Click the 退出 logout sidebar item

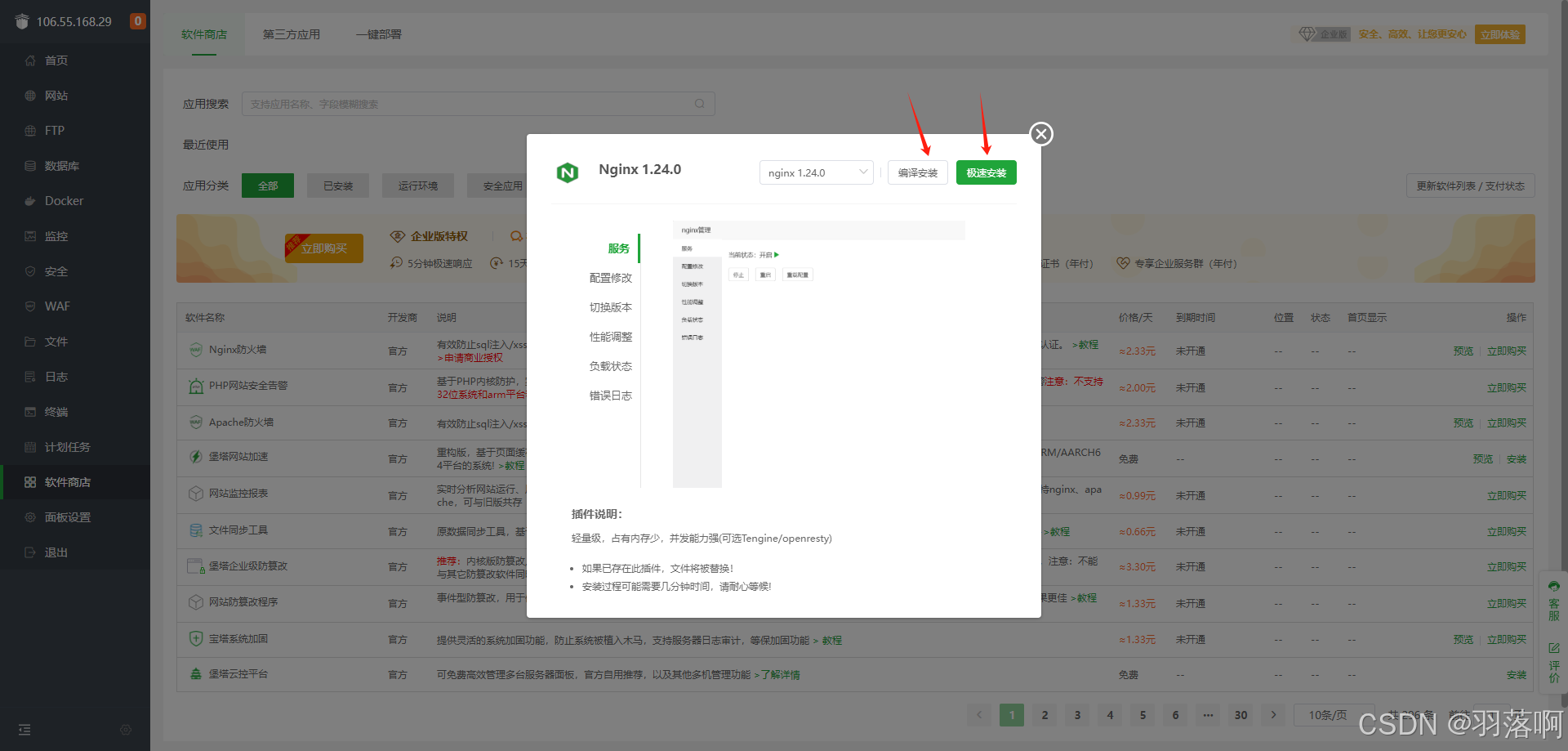(75, 552)
